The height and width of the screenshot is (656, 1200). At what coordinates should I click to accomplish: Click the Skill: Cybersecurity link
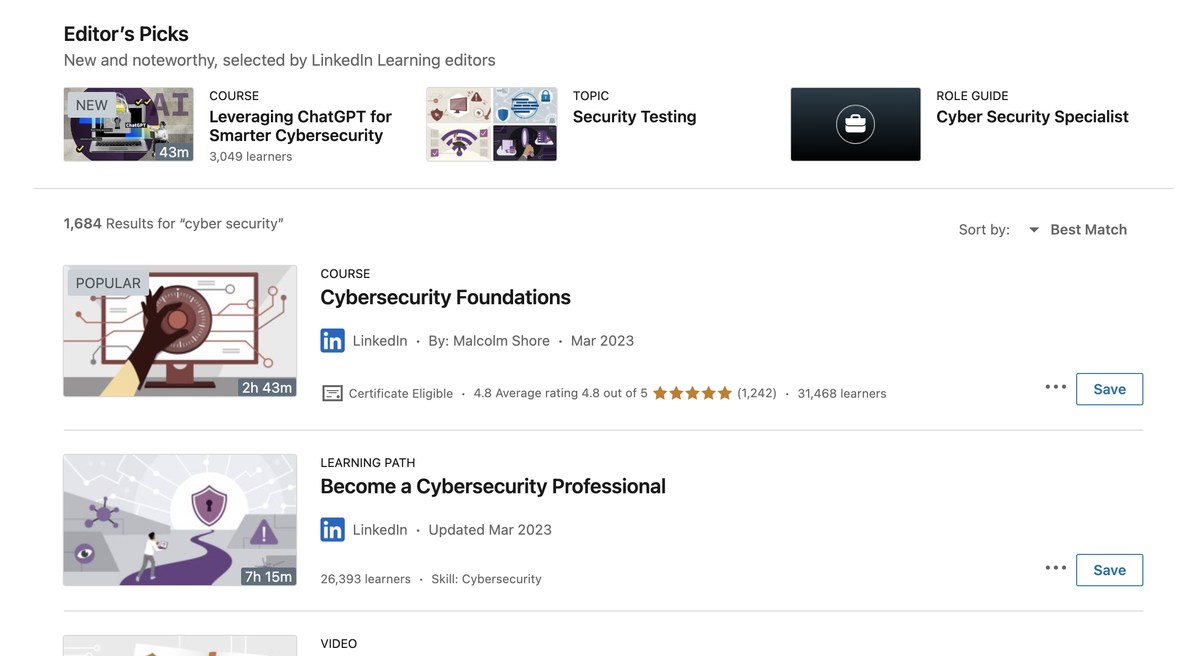[x=487, y=578]
